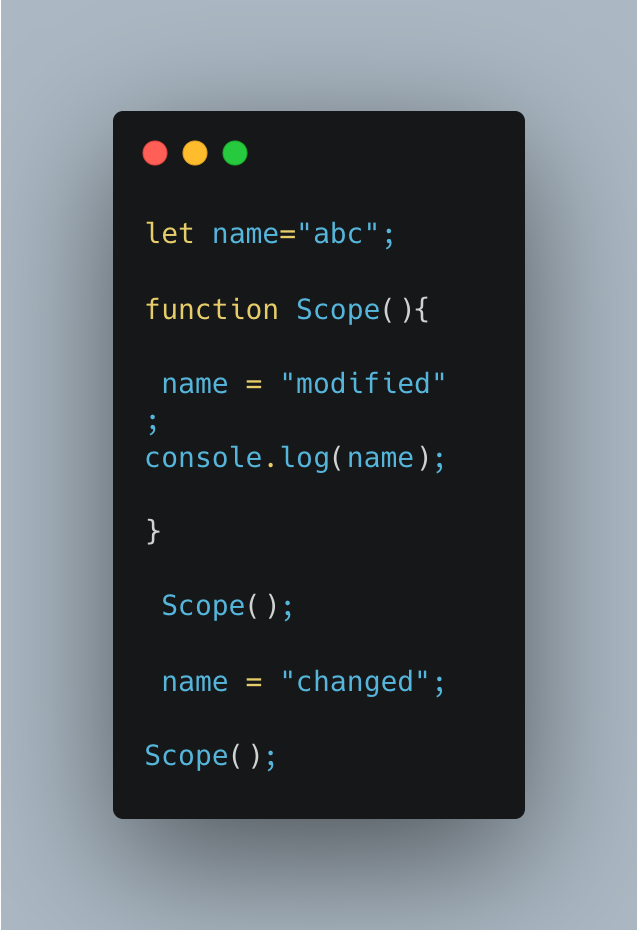Click the lone semicolon below "modified"
638x930 pixels.
pos(152,424)
